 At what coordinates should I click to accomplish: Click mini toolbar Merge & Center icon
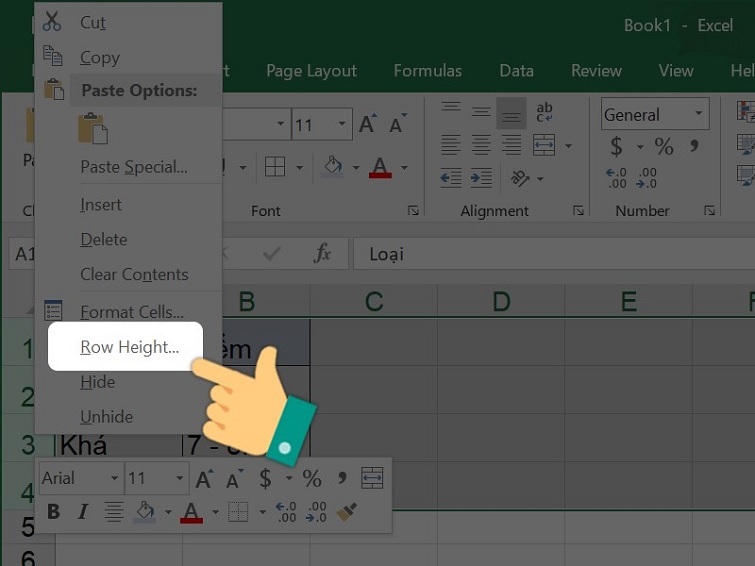click(372, 478)
